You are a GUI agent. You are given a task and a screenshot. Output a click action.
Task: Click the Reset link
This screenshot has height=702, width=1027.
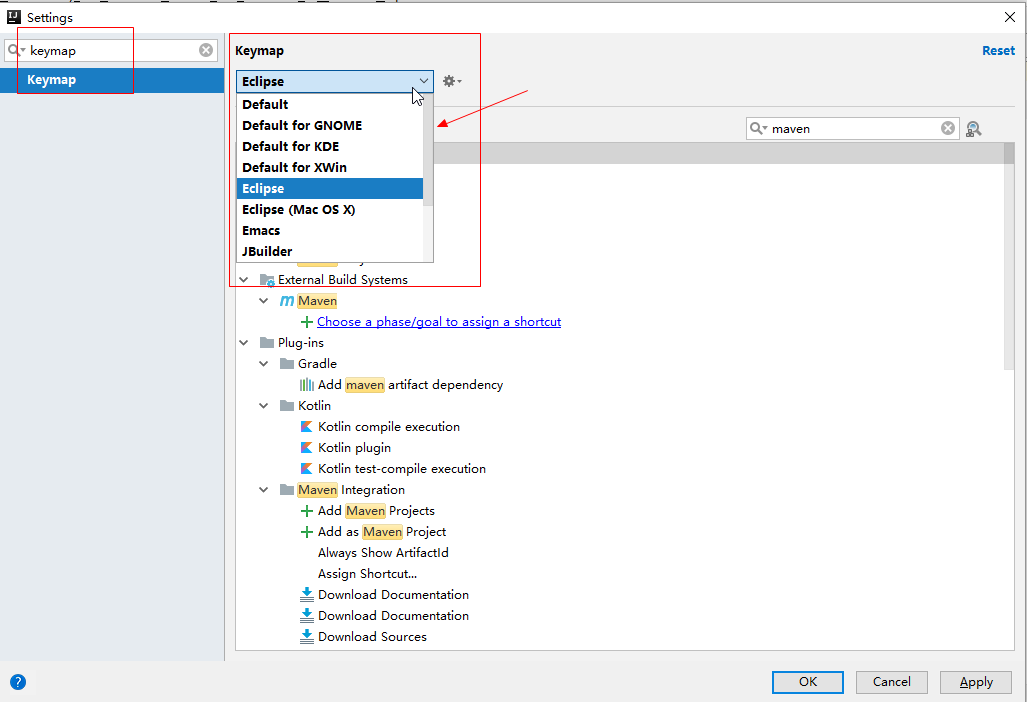(998, 50)
